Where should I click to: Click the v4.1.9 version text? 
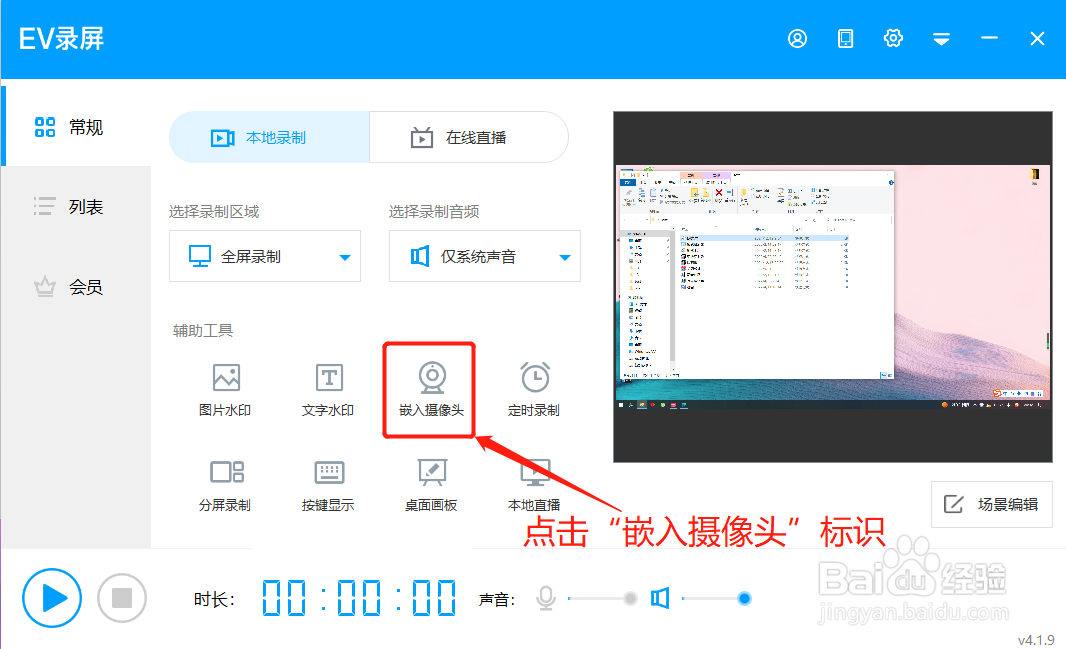[1036, 639]
